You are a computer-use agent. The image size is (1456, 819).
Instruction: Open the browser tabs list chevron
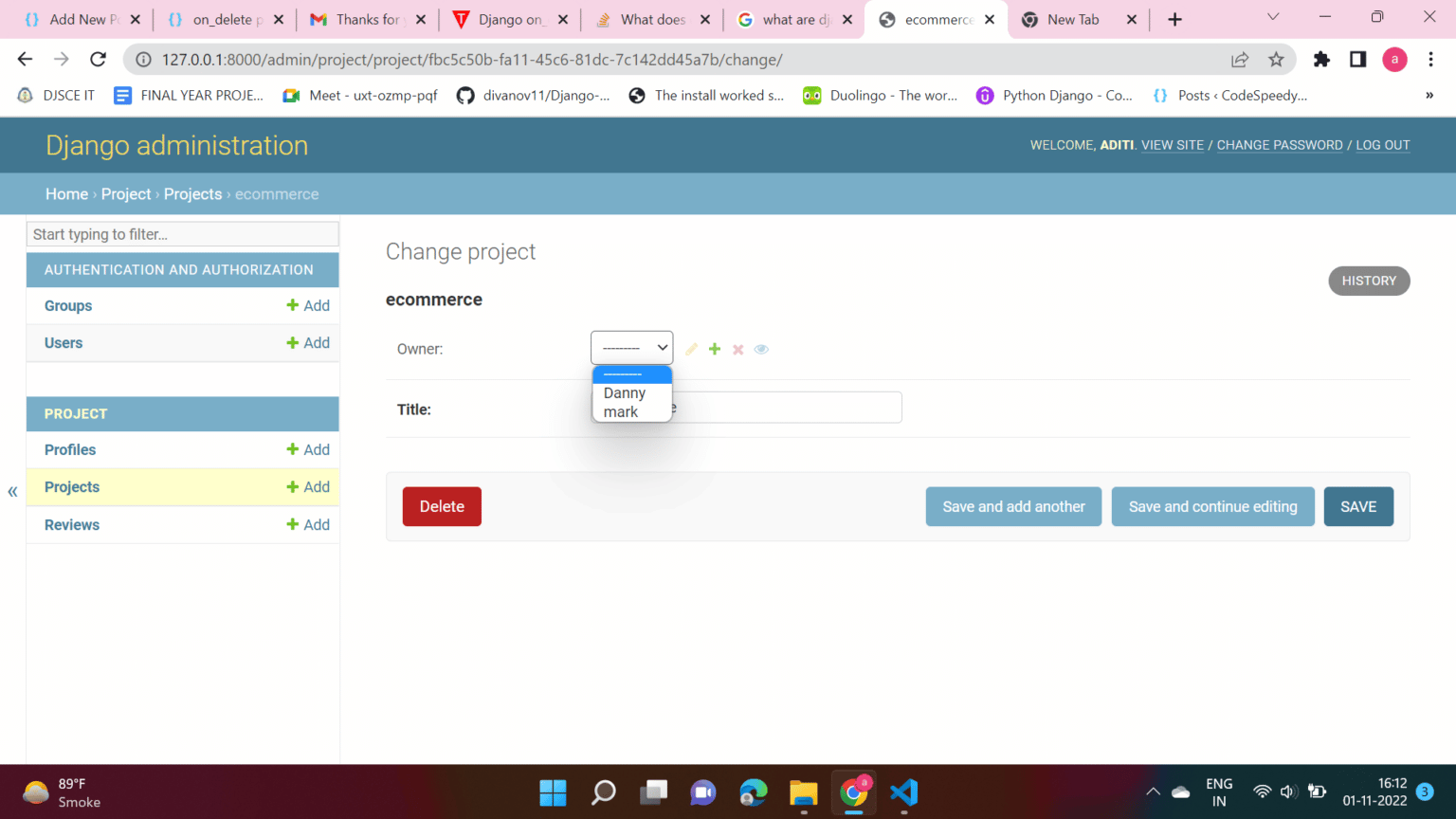1275,19
